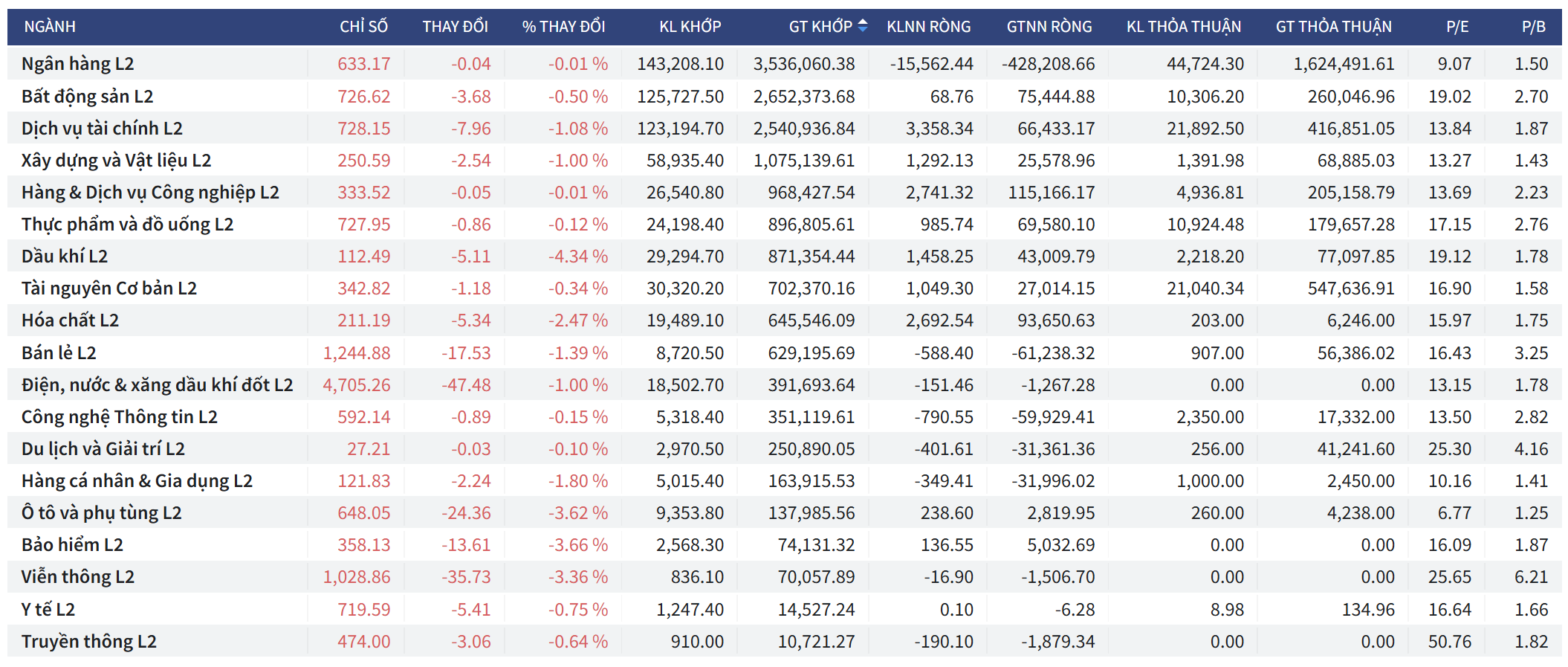Image resolution: width=1568 pixels, height=667 pixels.
Task: Click the sort arrow icon beside GT KHỚP
Action: [862, 26]
